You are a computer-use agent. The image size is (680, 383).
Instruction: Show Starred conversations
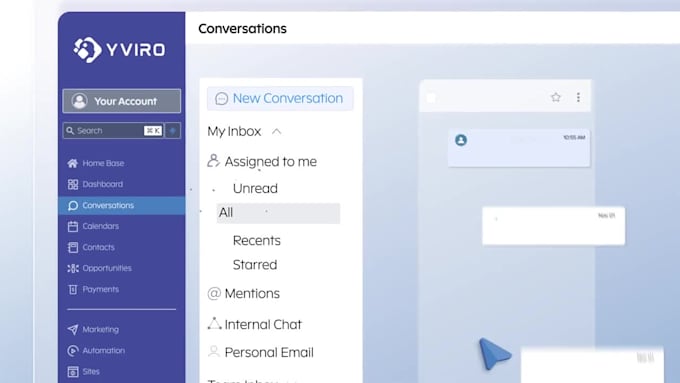[255, 265]
